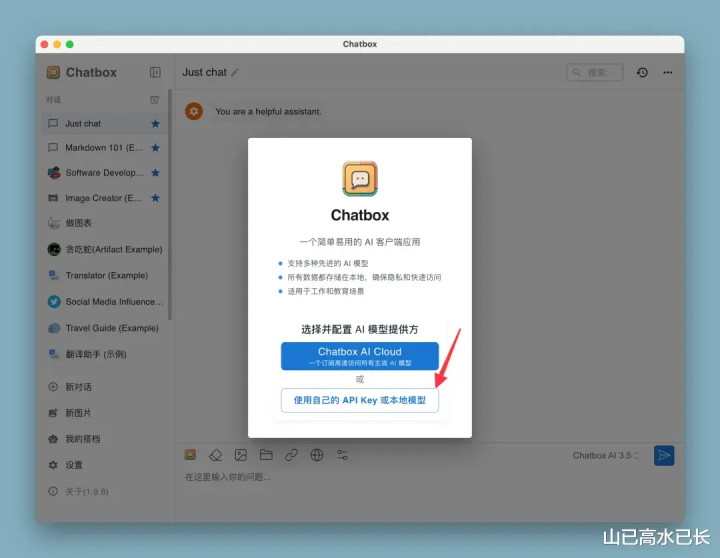Open the more options ellipsis menu
This screenshot has width=720, height=558.
[668, 73]
